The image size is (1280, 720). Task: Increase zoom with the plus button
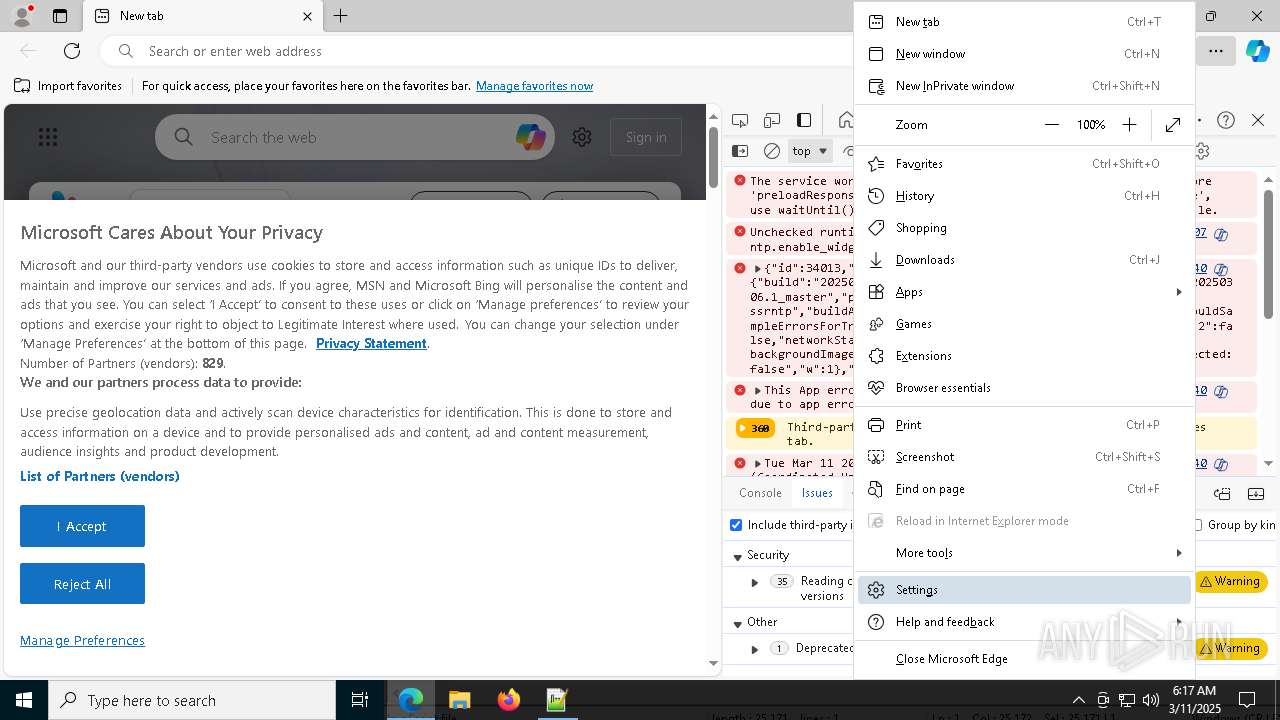(1129, 125)
